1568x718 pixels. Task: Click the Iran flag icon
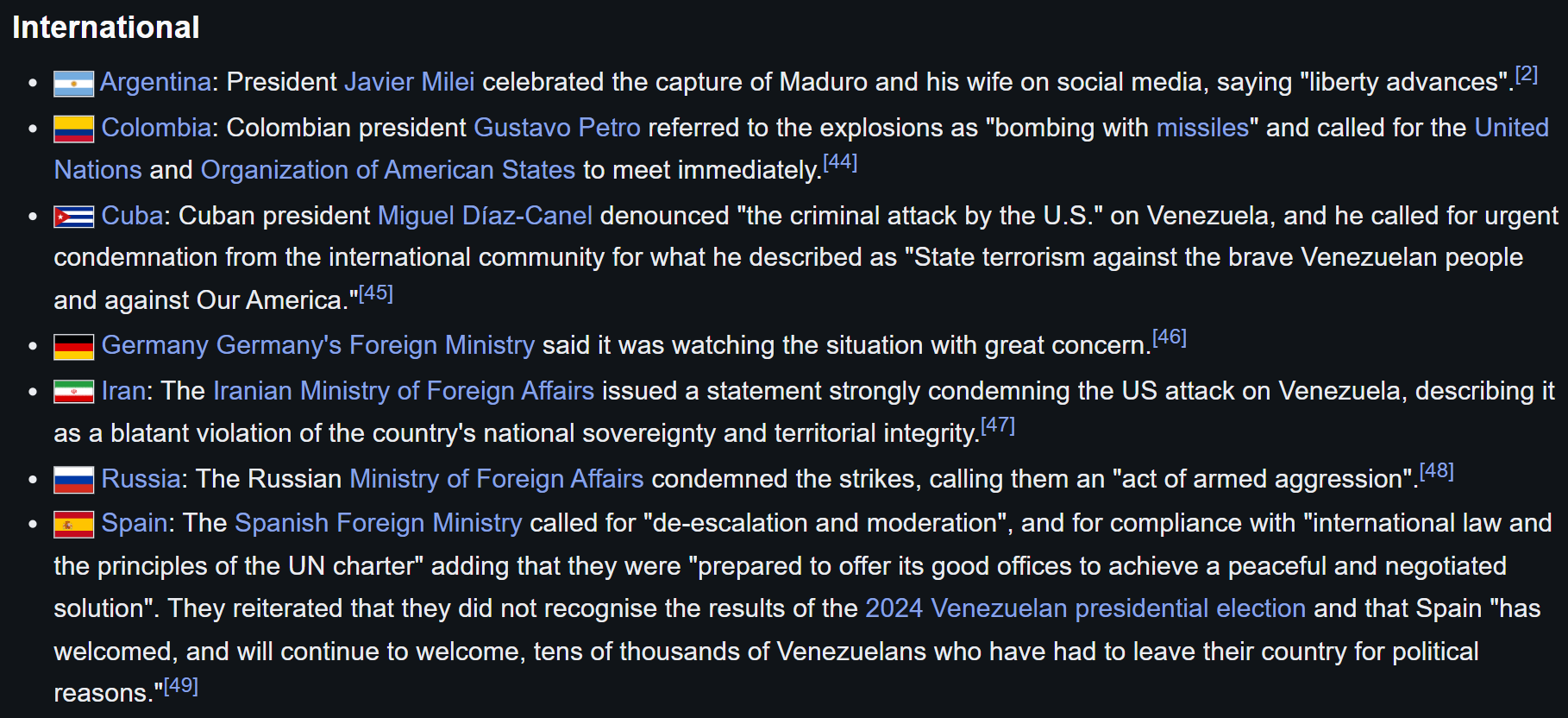click(x=73, y=392)
